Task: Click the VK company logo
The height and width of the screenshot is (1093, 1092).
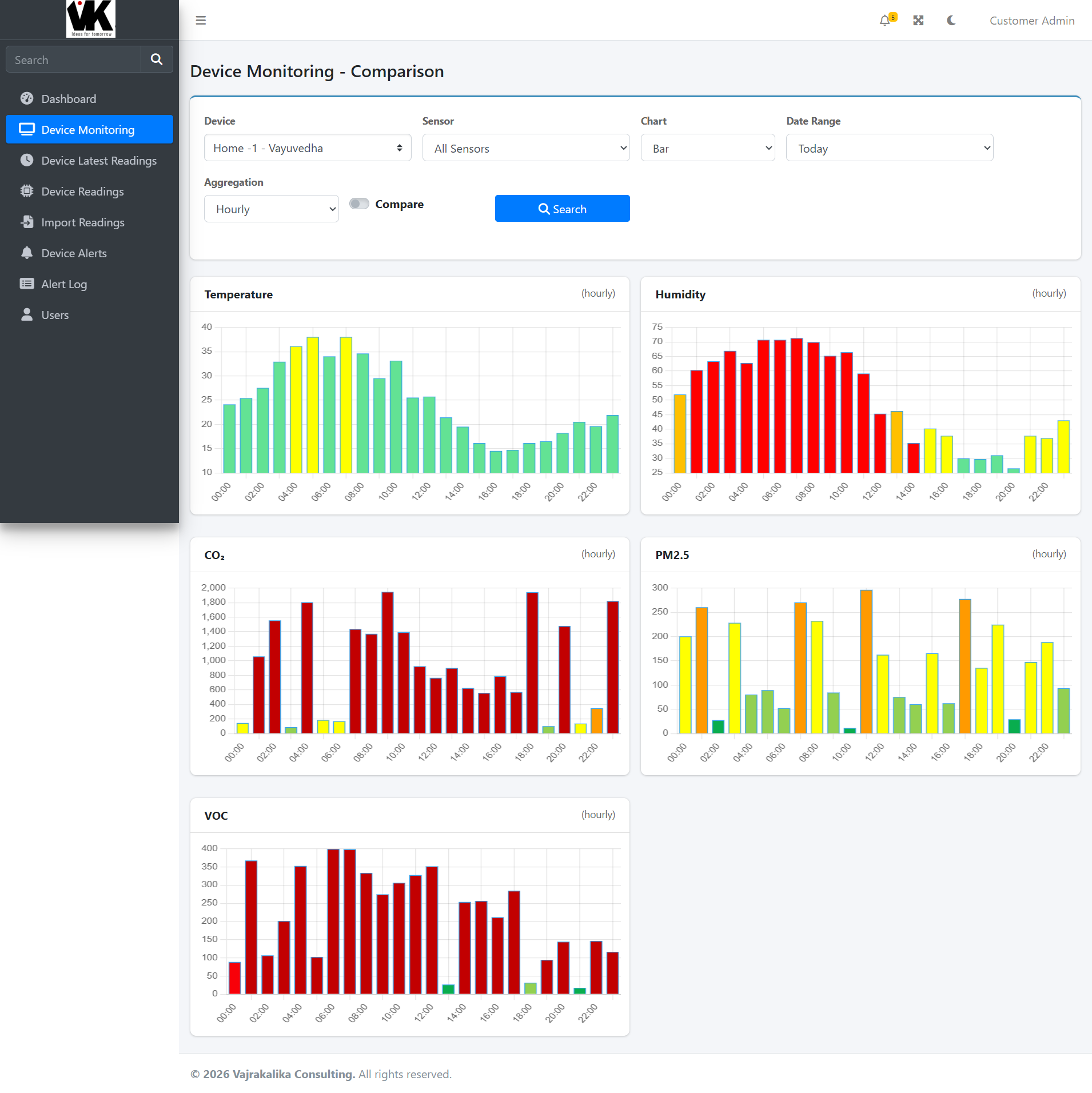Action: coord(90,19)
